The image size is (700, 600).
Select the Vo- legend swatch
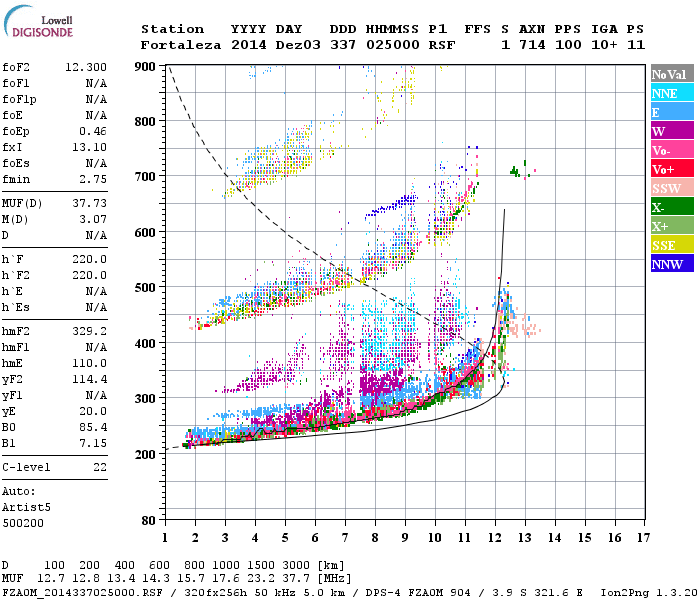672,150
